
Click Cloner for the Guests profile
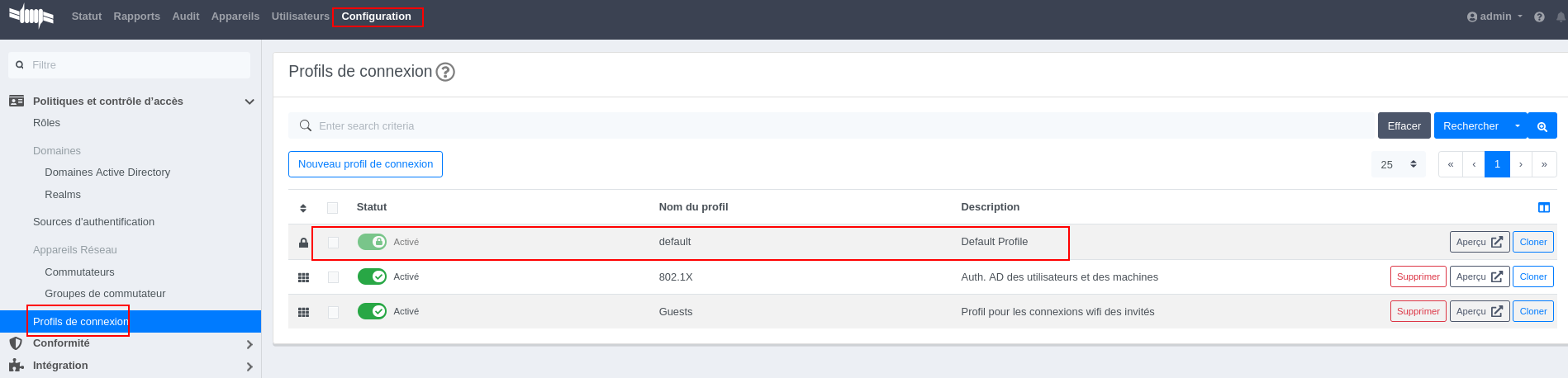[1533, 311]
